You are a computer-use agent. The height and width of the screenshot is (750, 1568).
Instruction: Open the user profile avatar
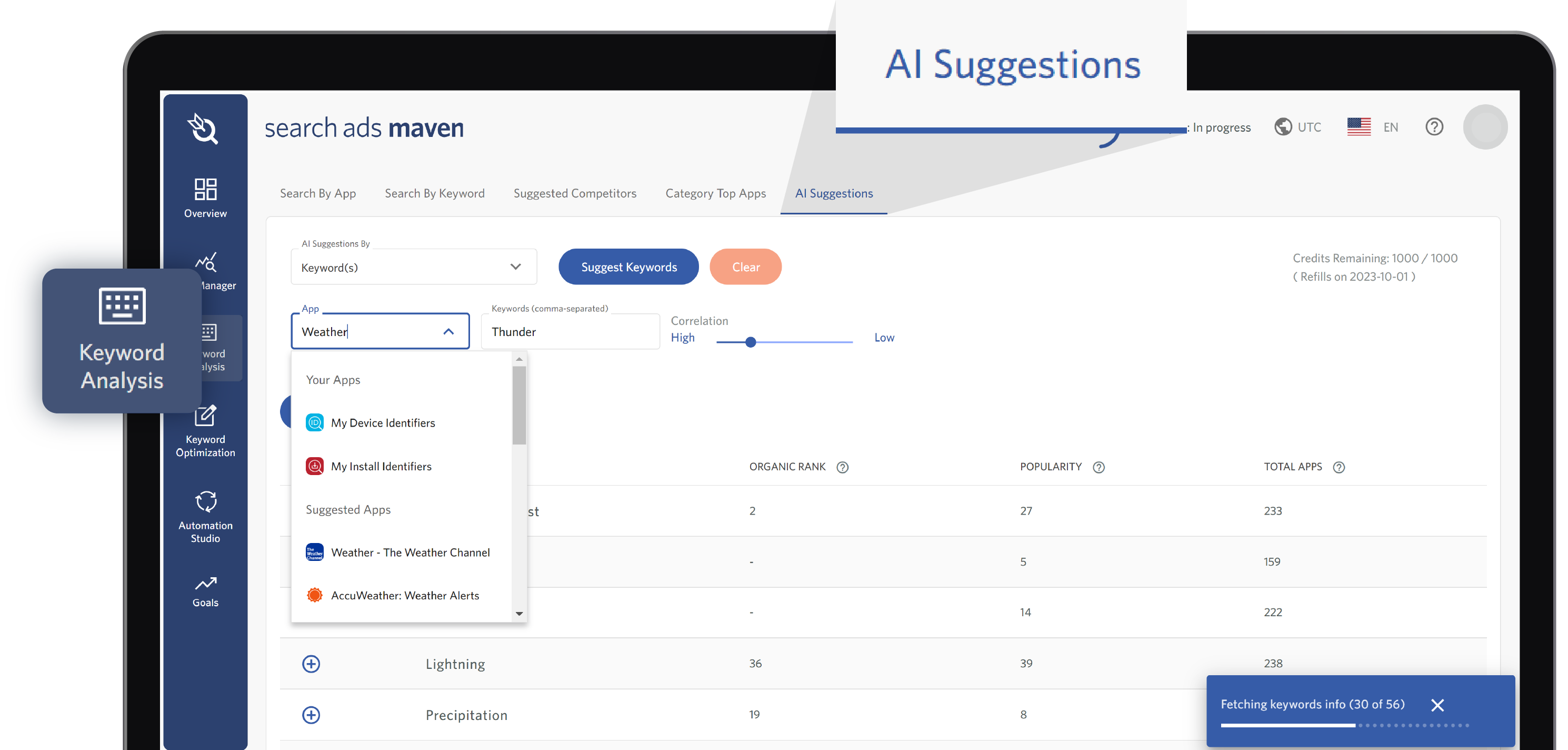[x=1485, y=127]
